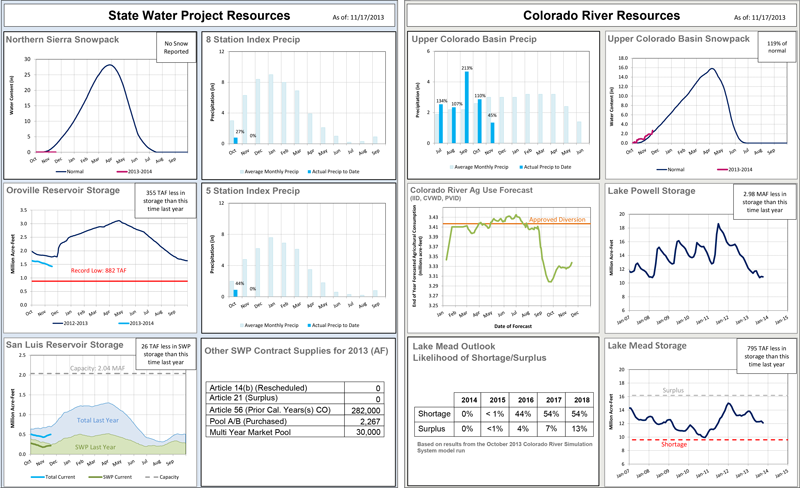Click the 2018 column header in Lake Mead Outlook
Screen dimensions: 800x488
(x=577, y=397)
